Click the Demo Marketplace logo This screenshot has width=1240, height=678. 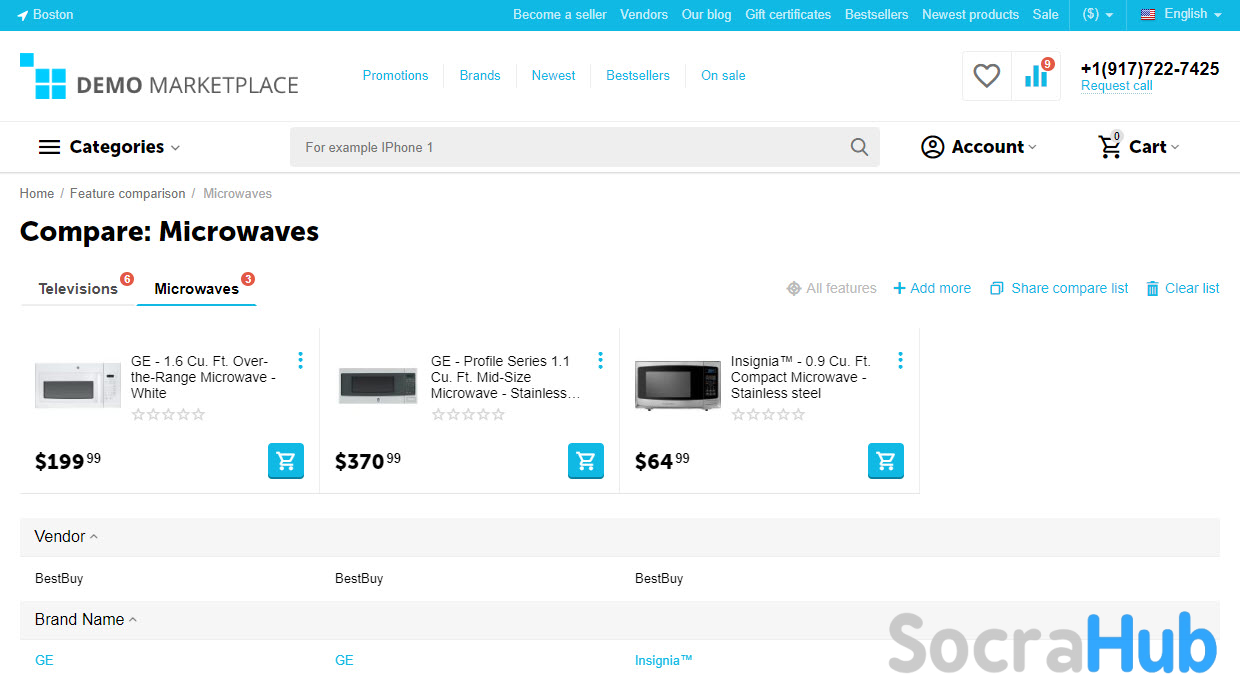tap(159, 77)
